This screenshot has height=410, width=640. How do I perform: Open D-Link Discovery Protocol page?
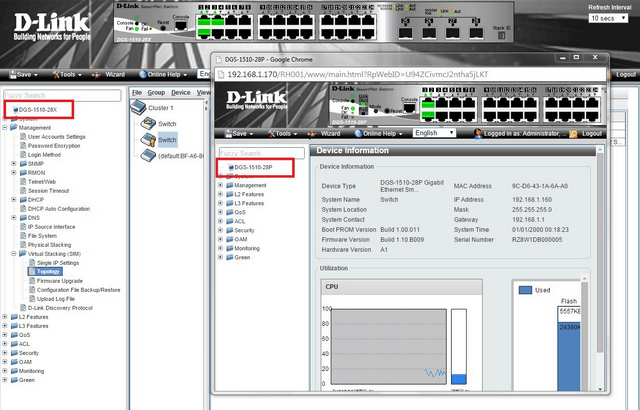(60, 308)
